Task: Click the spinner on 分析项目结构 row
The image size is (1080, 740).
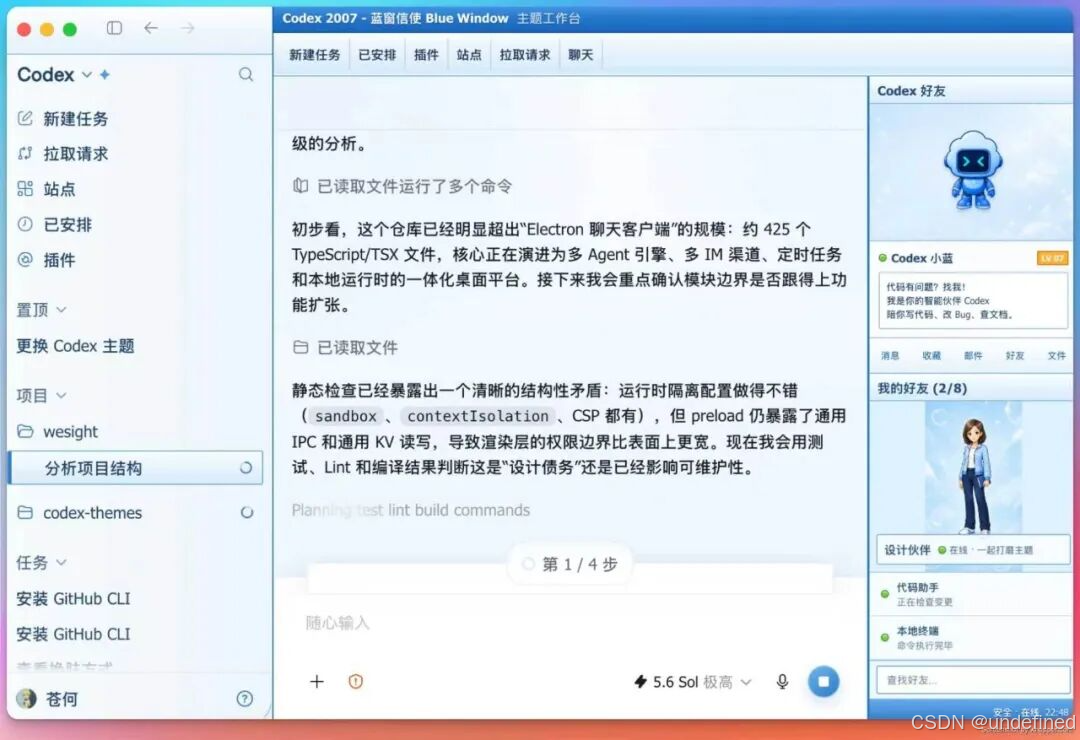Action: click(246, 468)
